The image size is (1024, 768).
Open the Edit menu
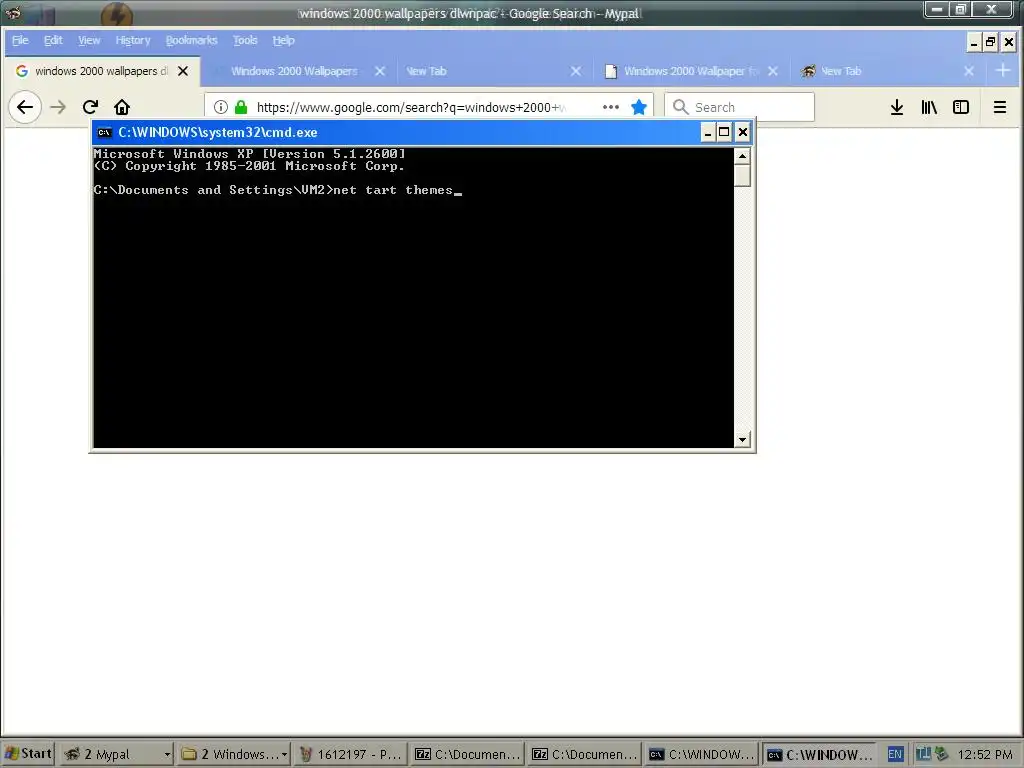click(53, 40)
